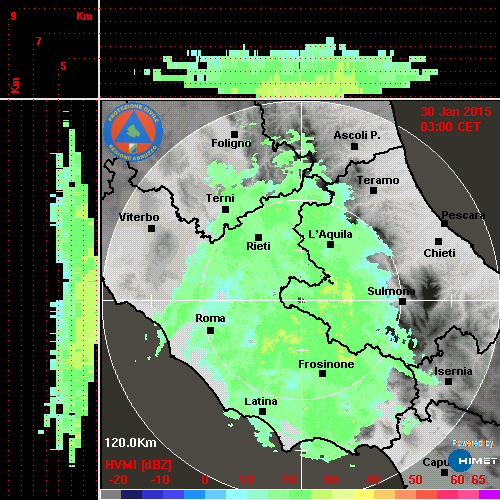Select the Ascoli P. city marker
Screen dimensions: 500x500
click(354, 146)
